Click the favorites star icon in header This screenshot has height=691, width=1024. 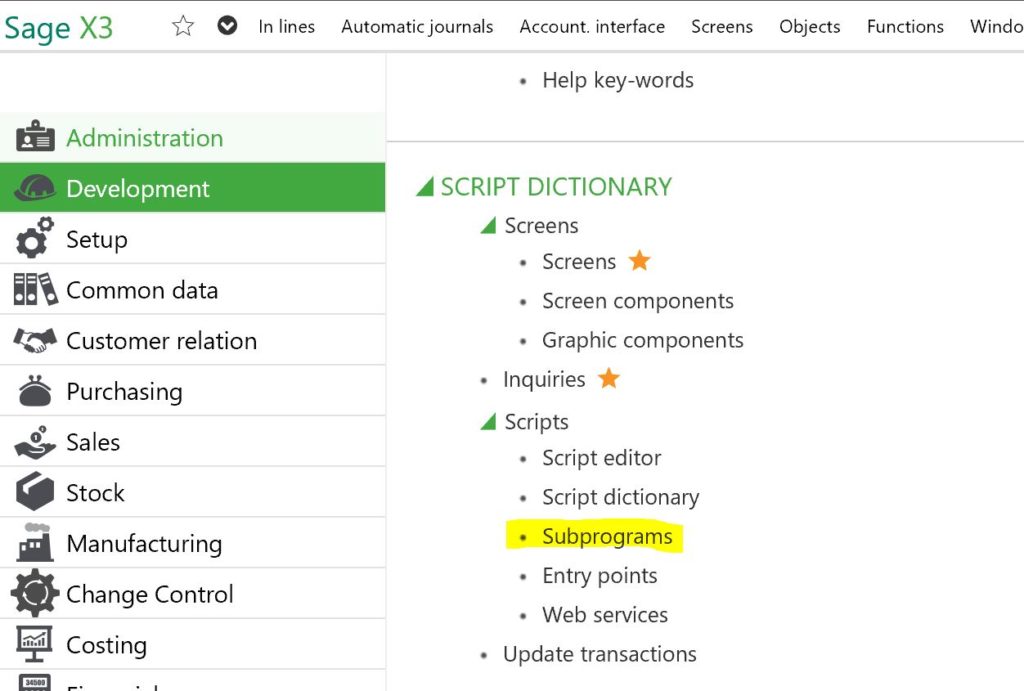click(183, 26)
